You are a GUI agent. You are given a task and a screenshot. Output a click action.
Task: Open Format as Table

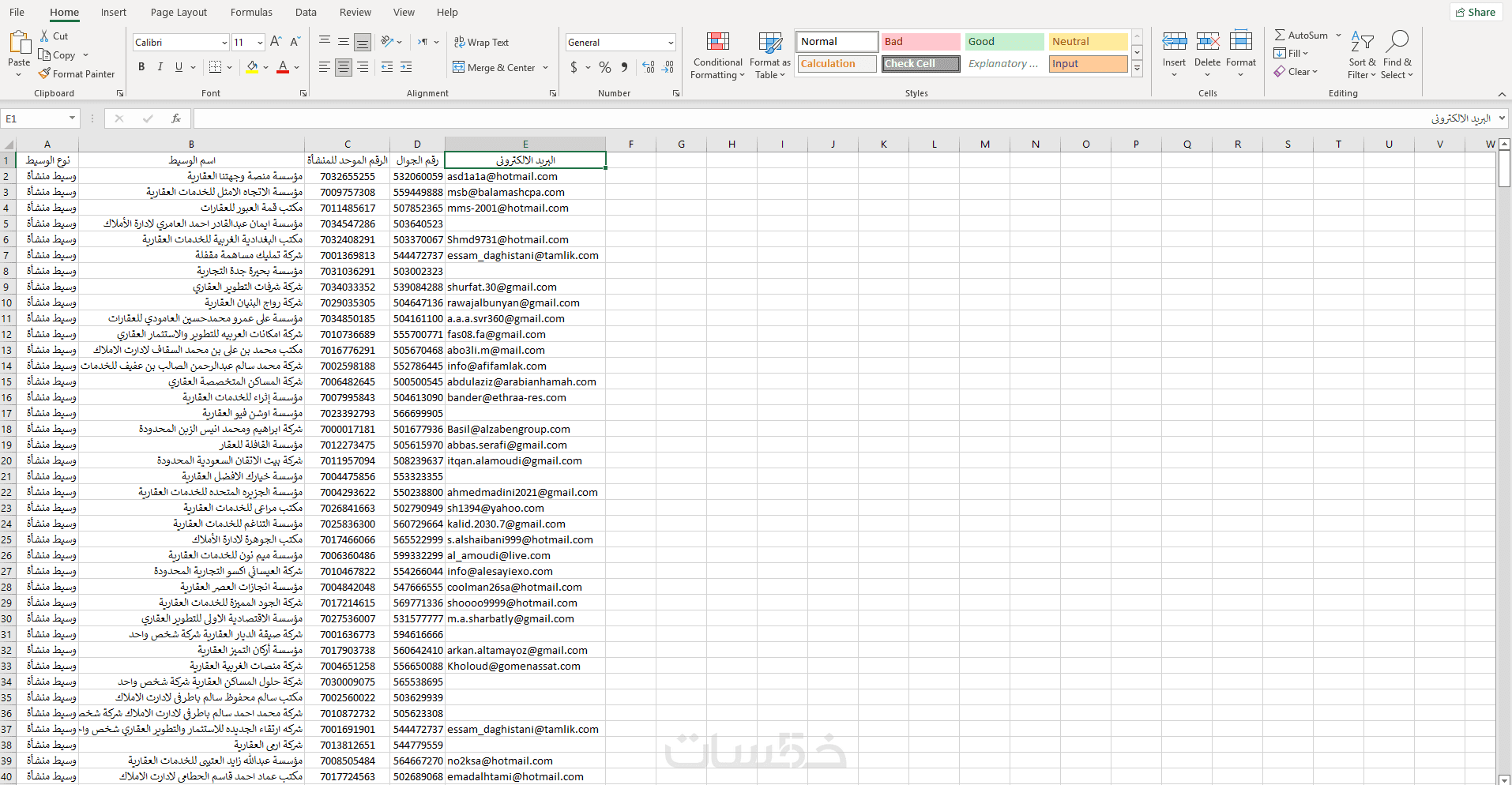(x=770, y=55)
